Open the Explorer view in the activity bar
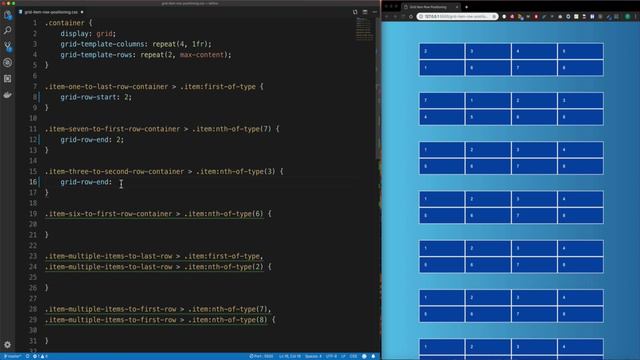The width and height of the screenshot is (640, 360). pos(7,15)
